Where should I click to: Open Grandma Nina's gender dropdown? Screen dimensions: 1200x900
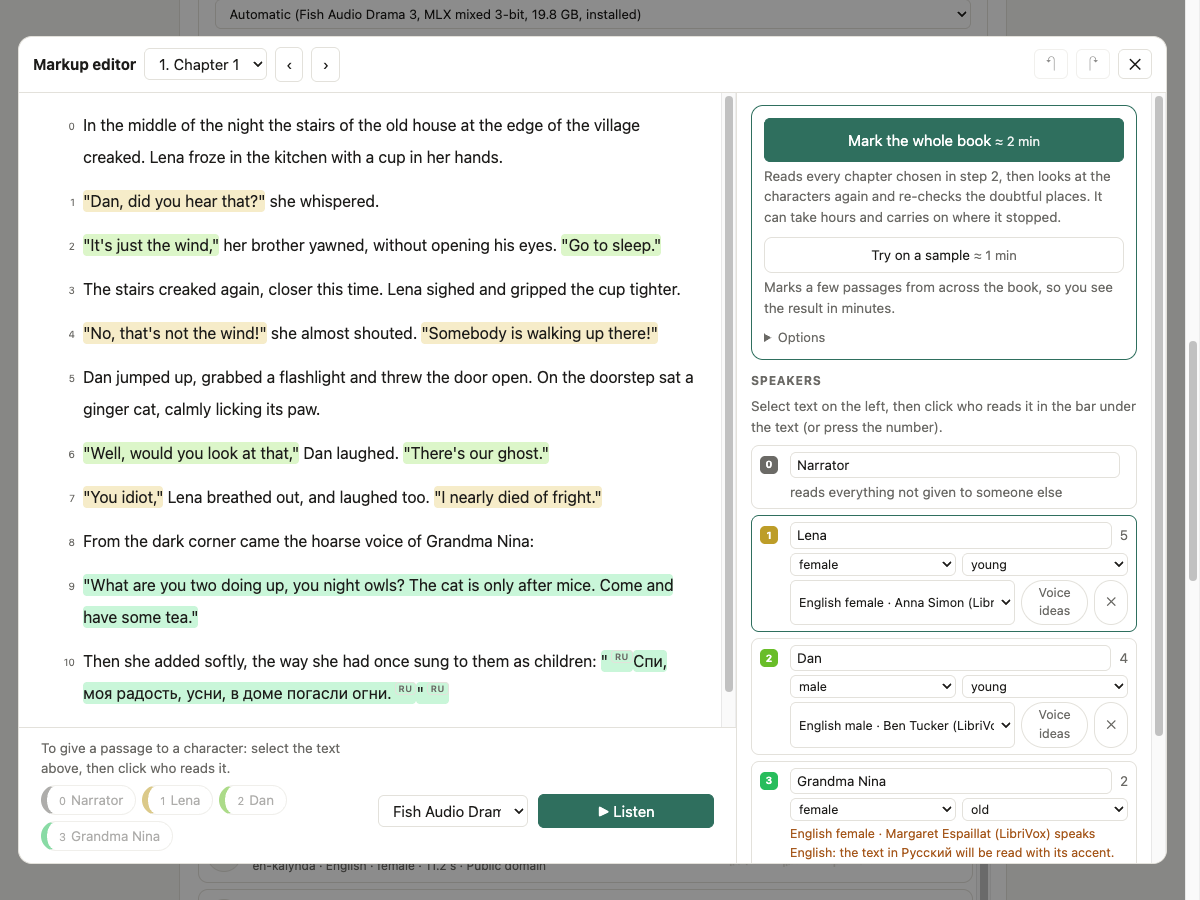click(x=873, y=810)
